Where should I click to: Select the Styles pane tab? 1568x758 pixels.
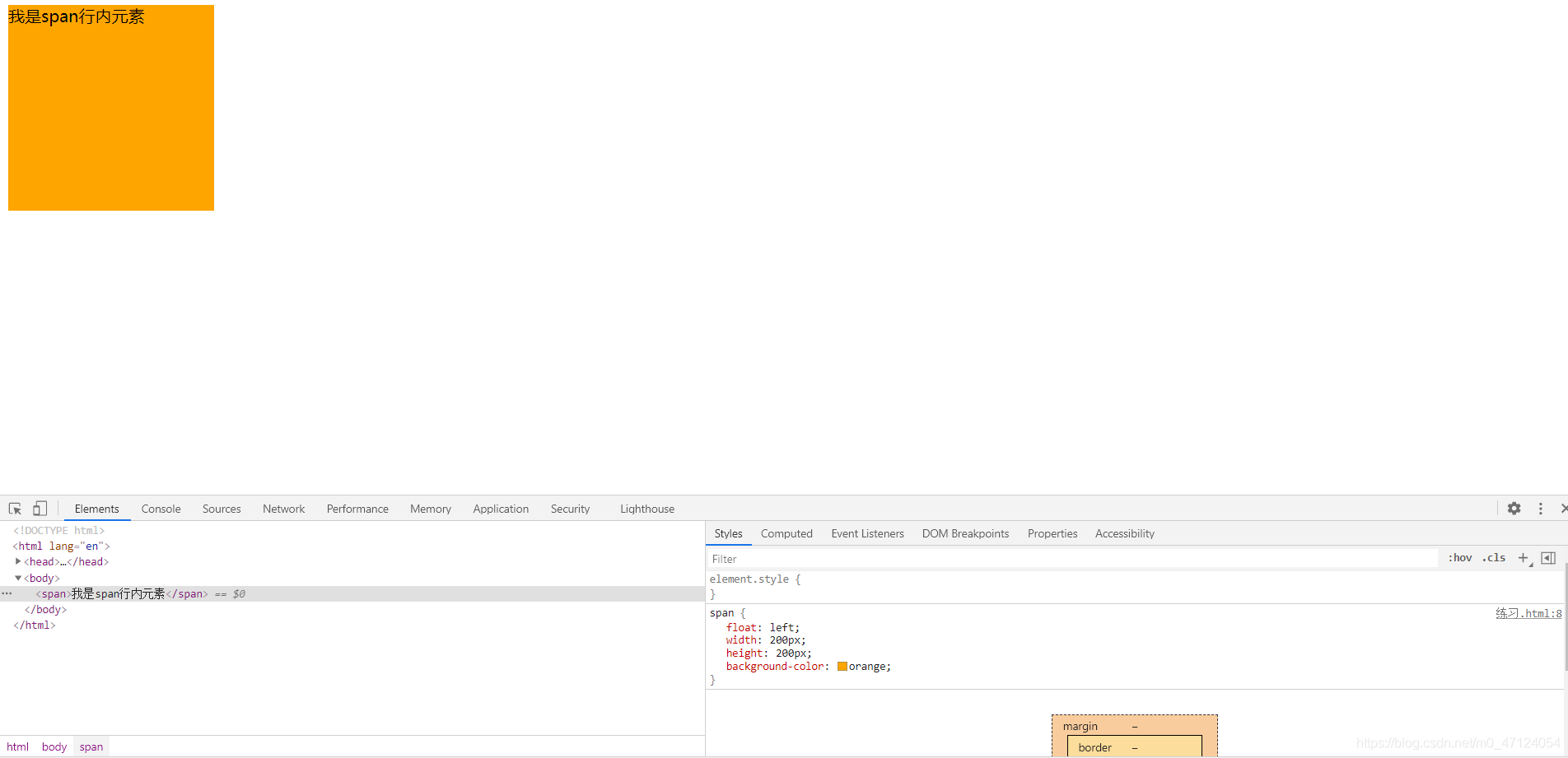point(728,533)
